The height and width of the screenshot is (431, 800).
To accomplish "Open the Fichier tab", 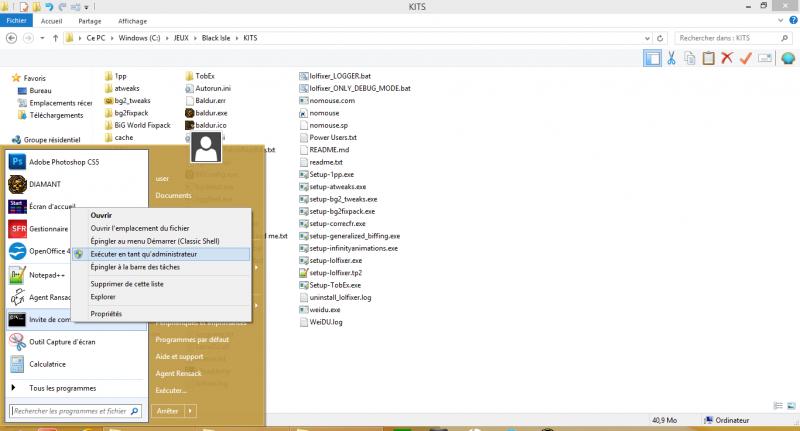I will pos(16,21).
